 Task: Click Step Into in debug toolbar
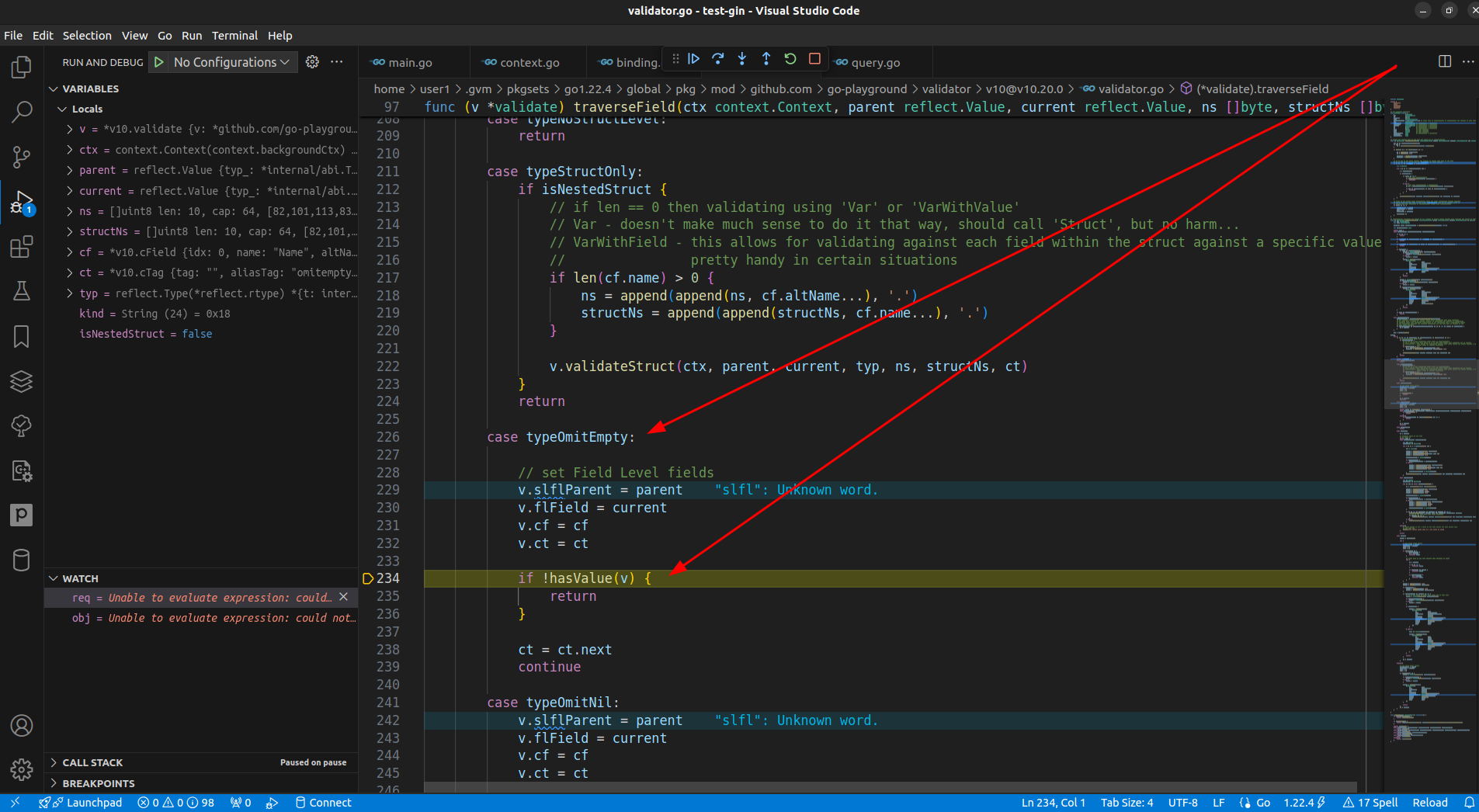pos(742,59)
